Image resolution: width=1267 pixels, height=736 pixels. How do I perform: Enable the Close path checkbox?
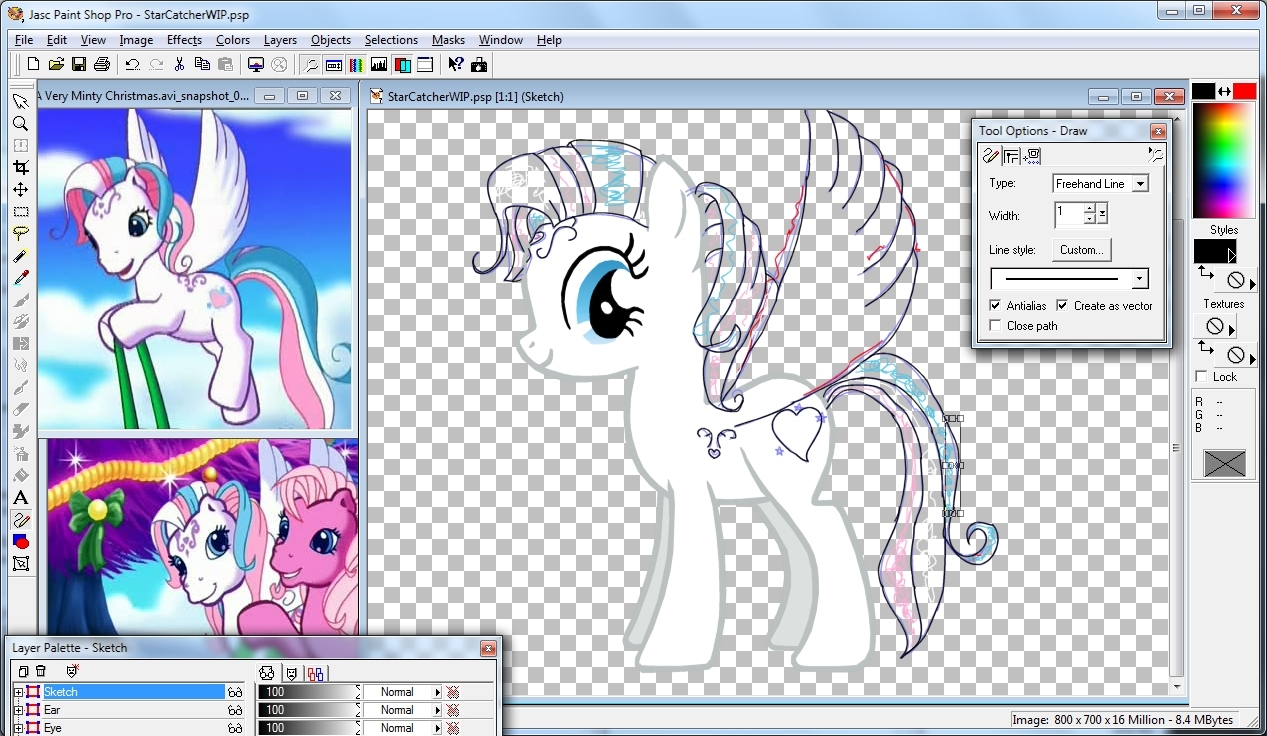[x=995, y=326]
